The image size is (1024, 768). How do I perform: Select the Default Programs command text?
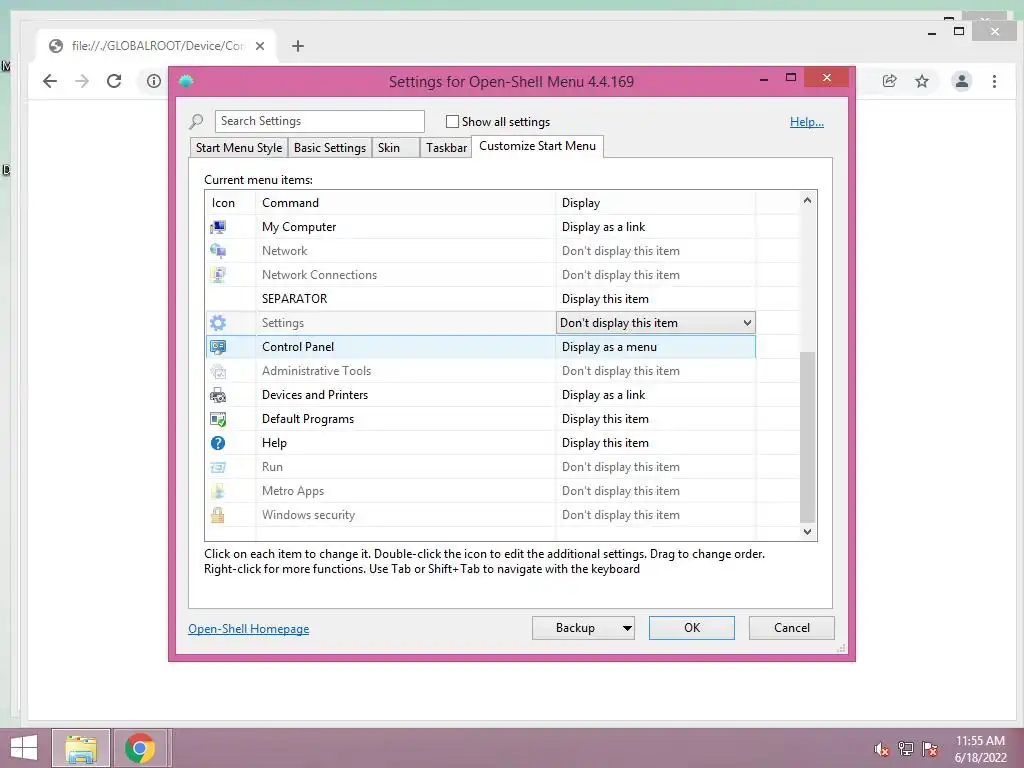coord(308,419)
